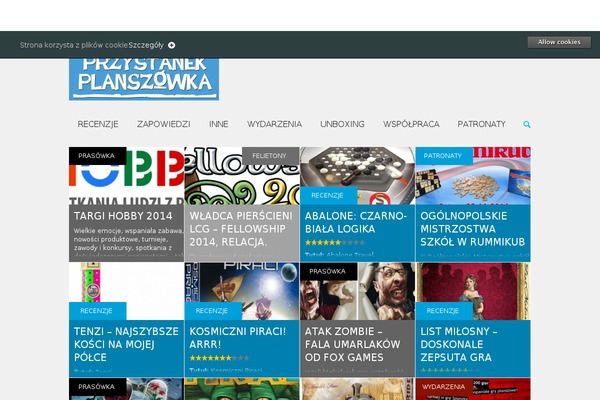Click the Wydarzenia tag on bottom right tile
The height and width of the screenshot is (400, 600).
444,387
